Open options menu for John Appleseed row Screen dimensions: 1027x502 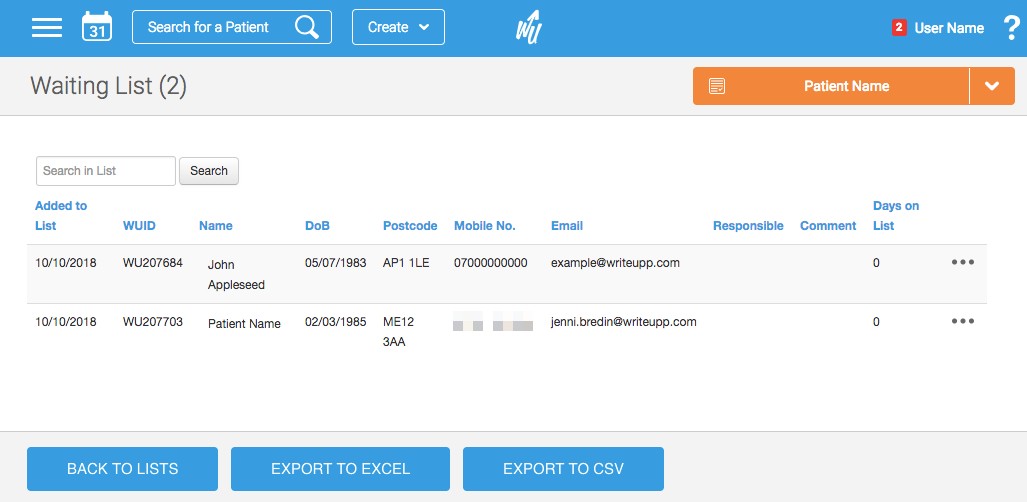click(962, 263)
